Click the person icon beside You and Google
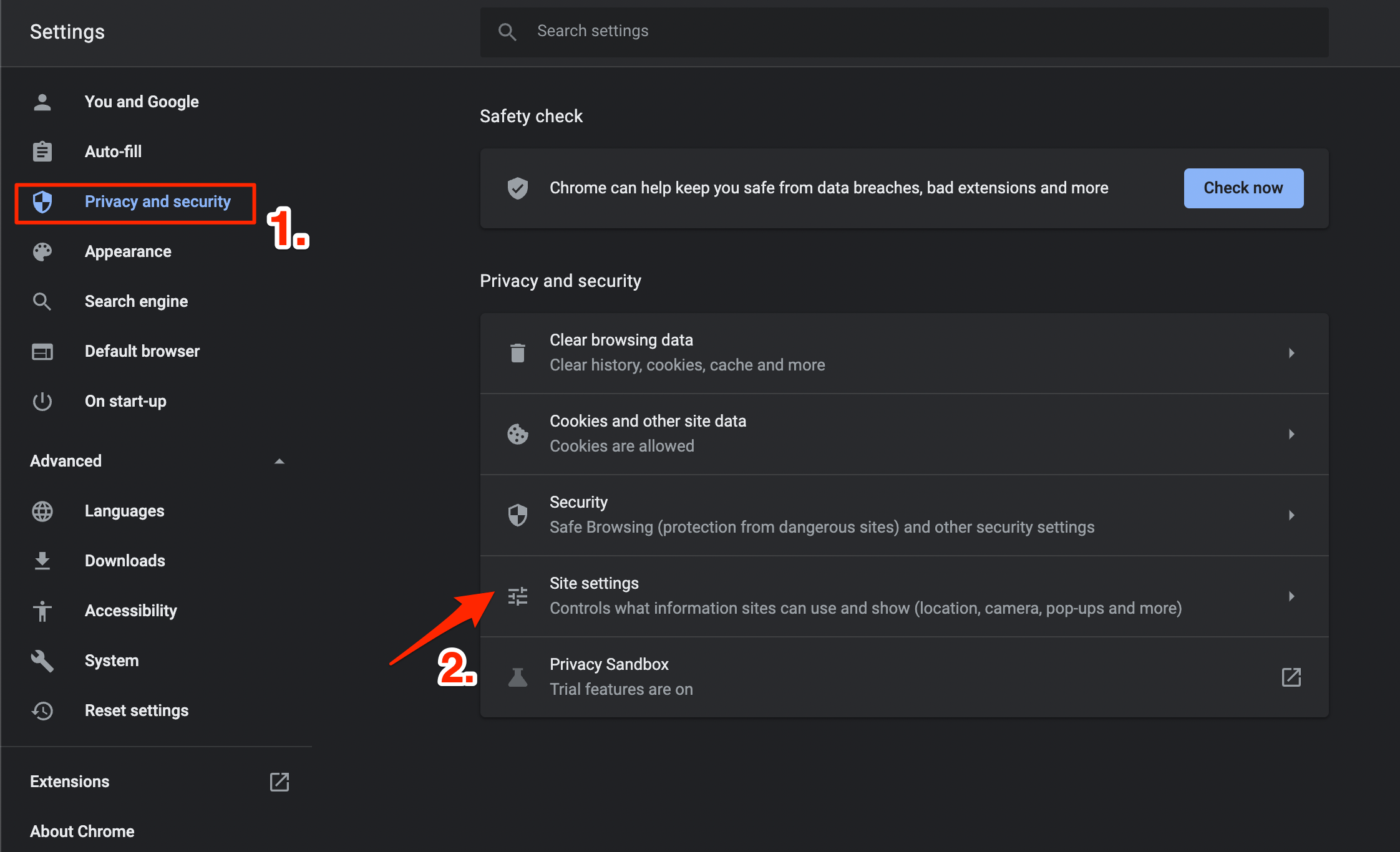The image size is (1400, 852). (x=42, y=102)
